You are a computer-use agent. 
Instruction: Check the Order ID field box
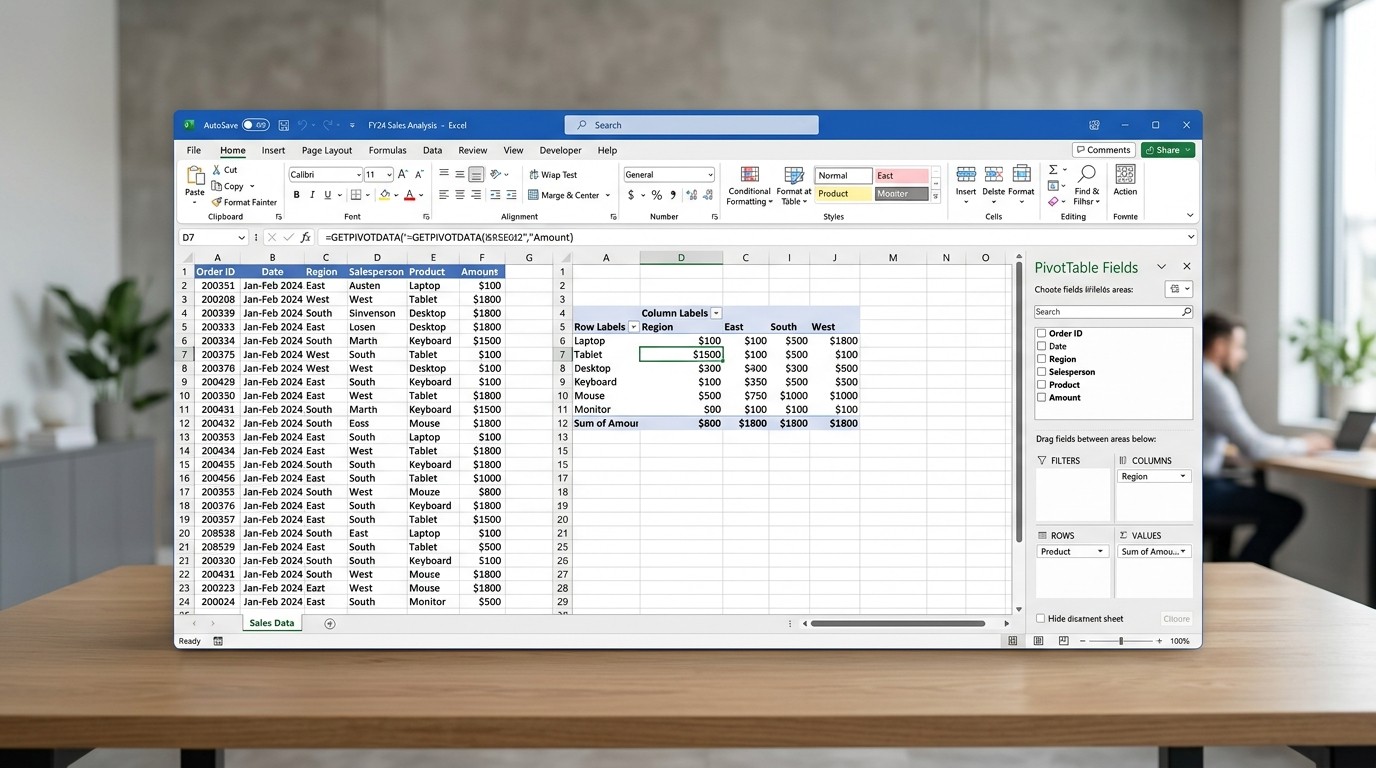pyautogui.click(x=1042, y=334)
